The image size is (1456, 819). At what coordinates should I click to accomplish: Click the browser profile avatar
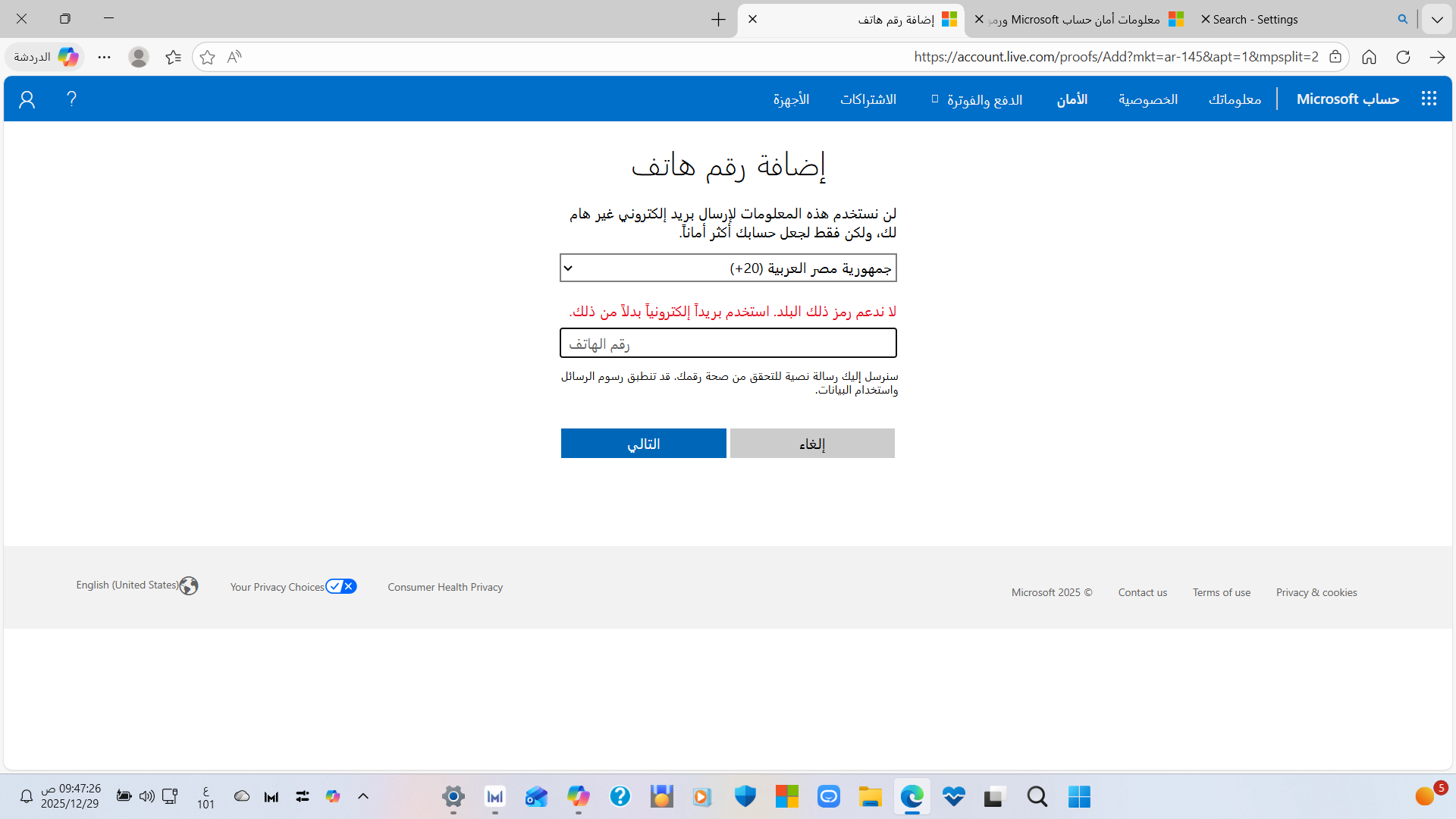coord(138,57)
